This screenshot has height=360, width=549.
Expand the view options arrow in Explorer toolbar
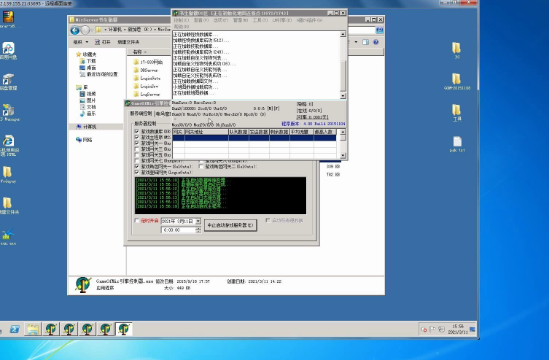356,42
